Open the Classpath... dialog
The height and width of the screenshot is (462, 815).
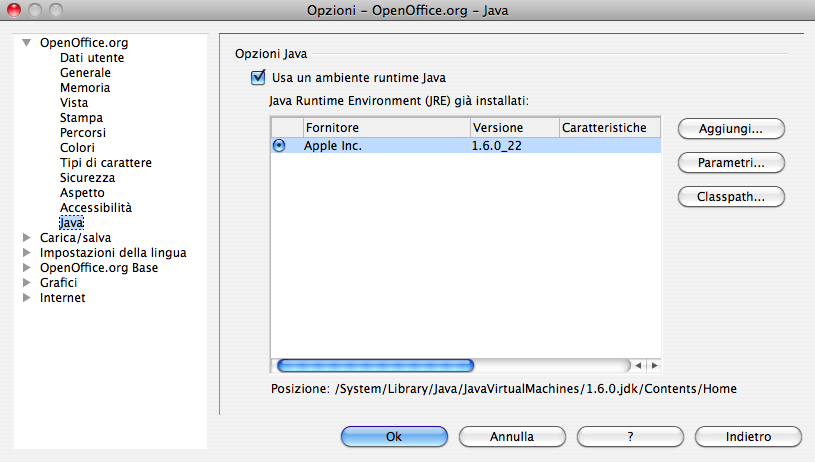730,197
